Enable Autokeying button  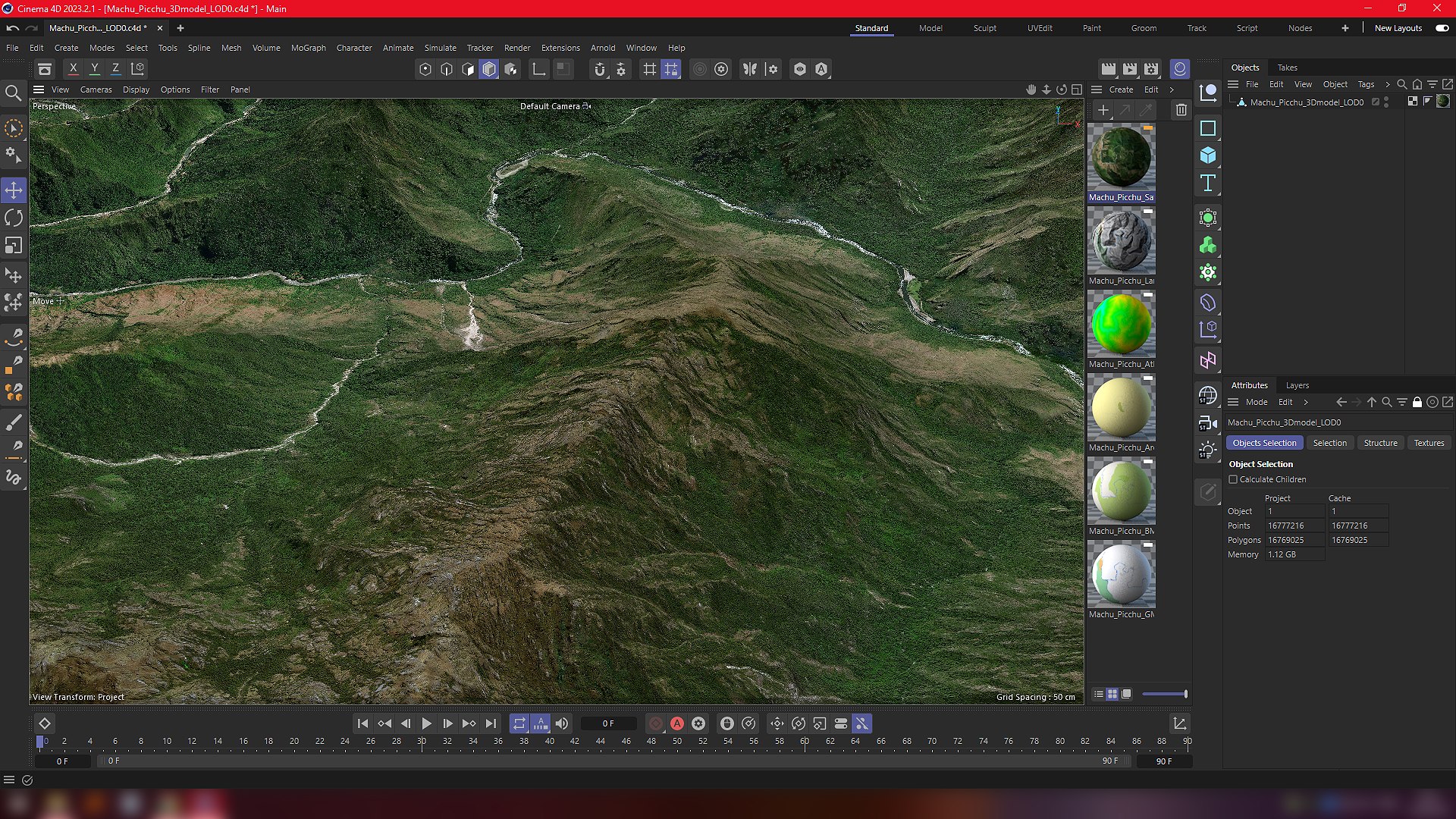(x=677, y=724)
